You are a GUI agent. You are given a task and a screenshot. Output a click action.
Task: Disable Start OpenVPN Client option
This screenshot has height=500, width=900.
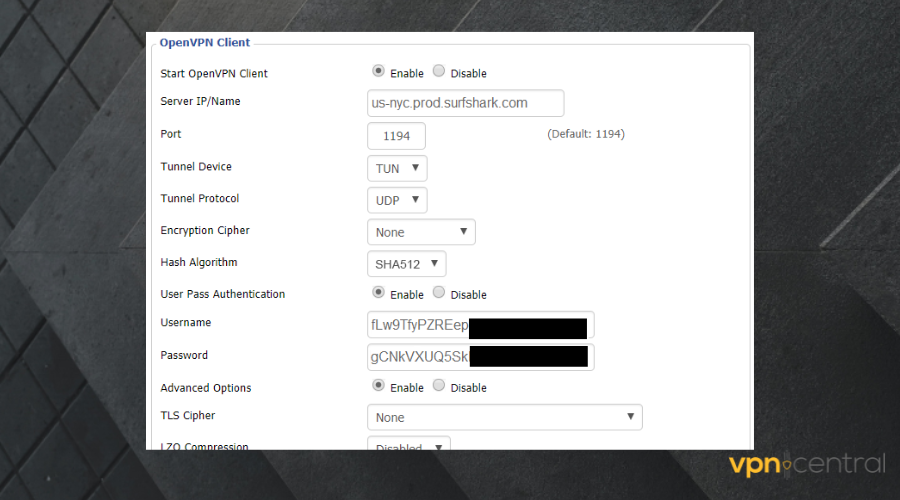439,71
